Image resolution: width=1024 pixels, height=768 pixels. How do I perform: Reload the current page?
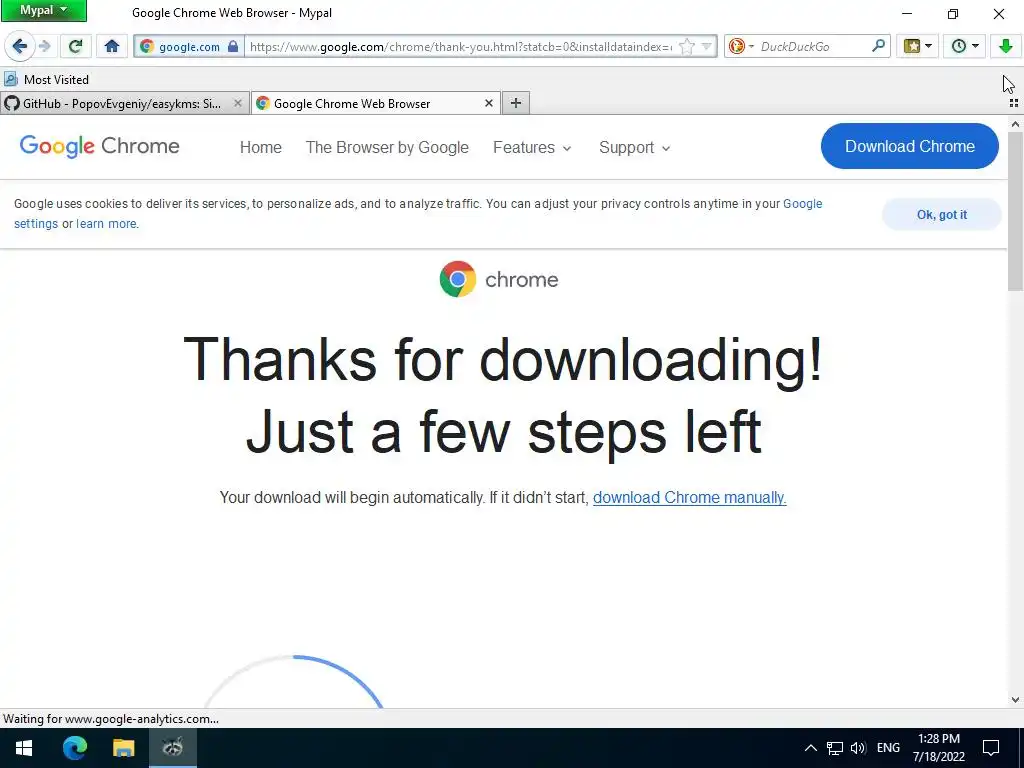click(75, 46)
